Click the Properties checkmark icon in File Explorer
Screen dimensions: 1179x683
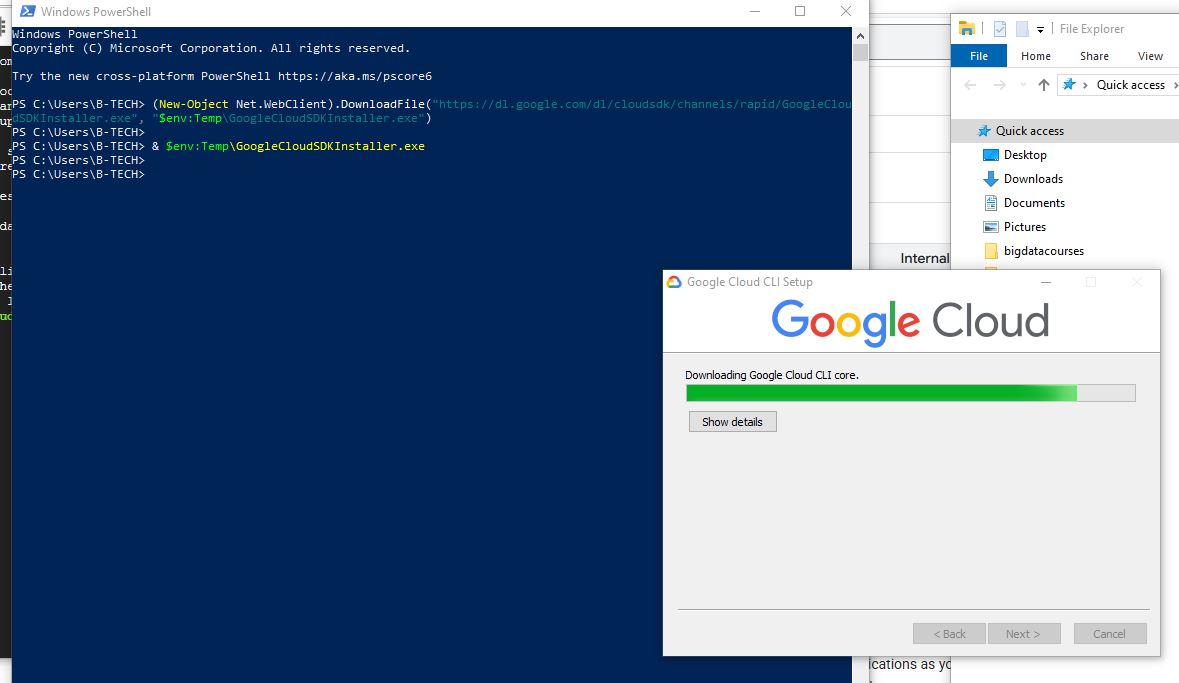[x=999, y=29]
